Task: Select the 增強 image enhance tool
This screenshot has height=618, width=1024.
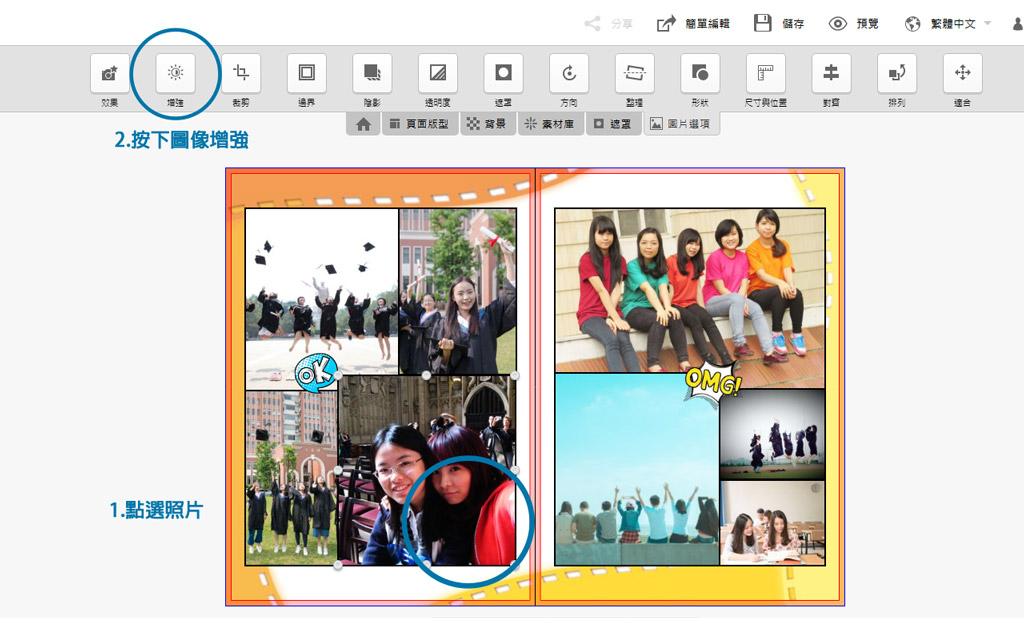Action: (x=175, y=73)
